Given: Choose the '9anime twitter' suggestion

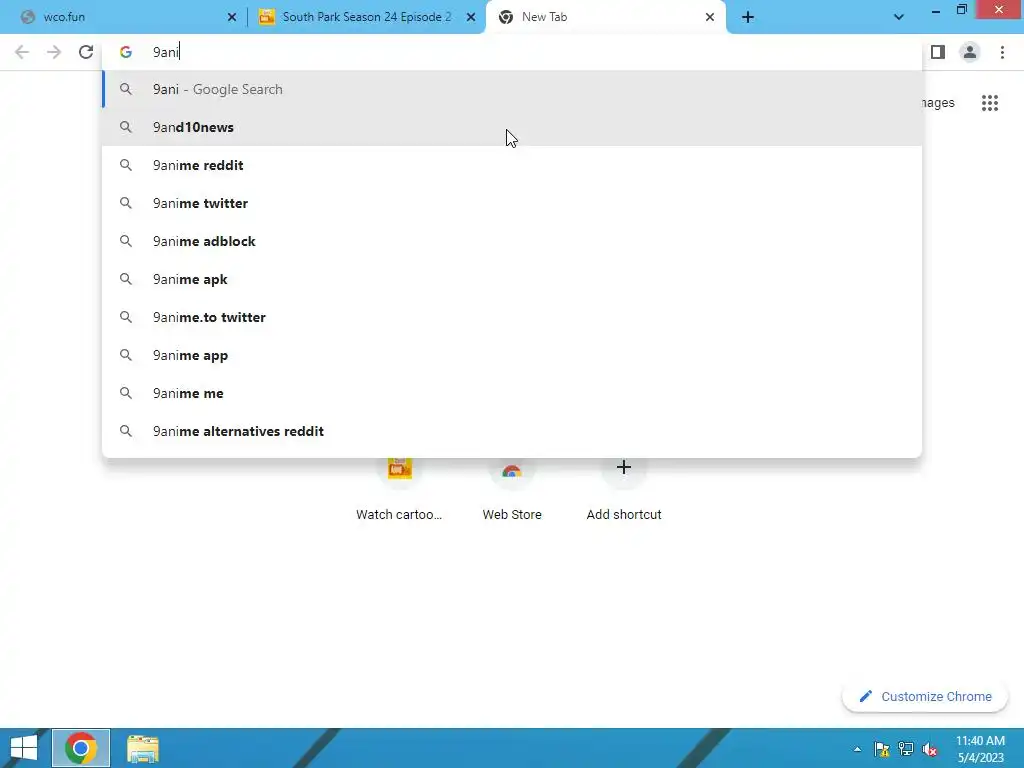Looking at the screenshot, I should [x=512, y=203].
